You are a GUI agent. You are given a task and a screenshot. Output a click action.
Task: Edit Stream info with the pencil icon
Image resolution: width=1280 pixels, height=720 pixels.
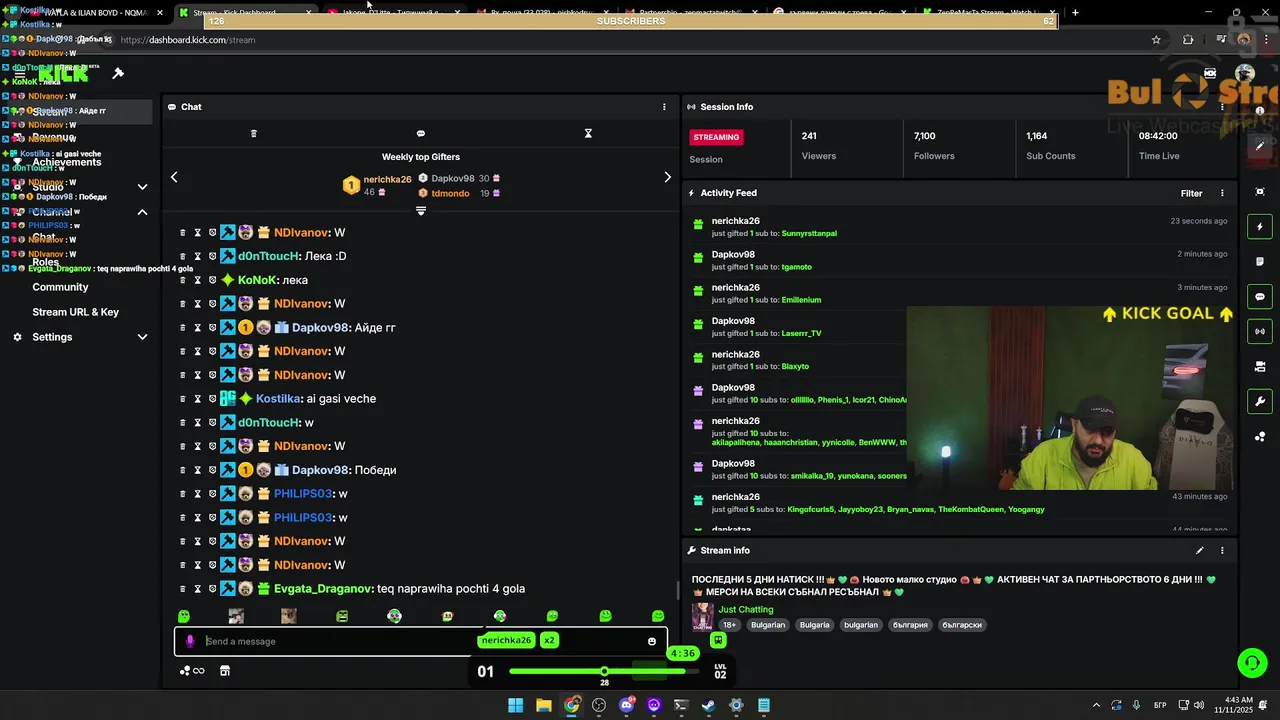coord(1200,550)
